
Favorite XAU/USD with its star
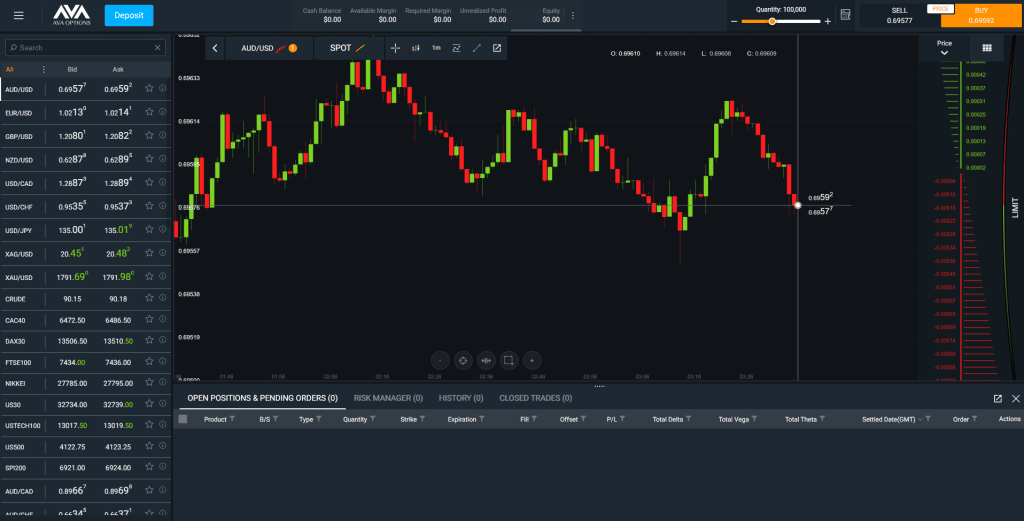(x=149, y=276)
